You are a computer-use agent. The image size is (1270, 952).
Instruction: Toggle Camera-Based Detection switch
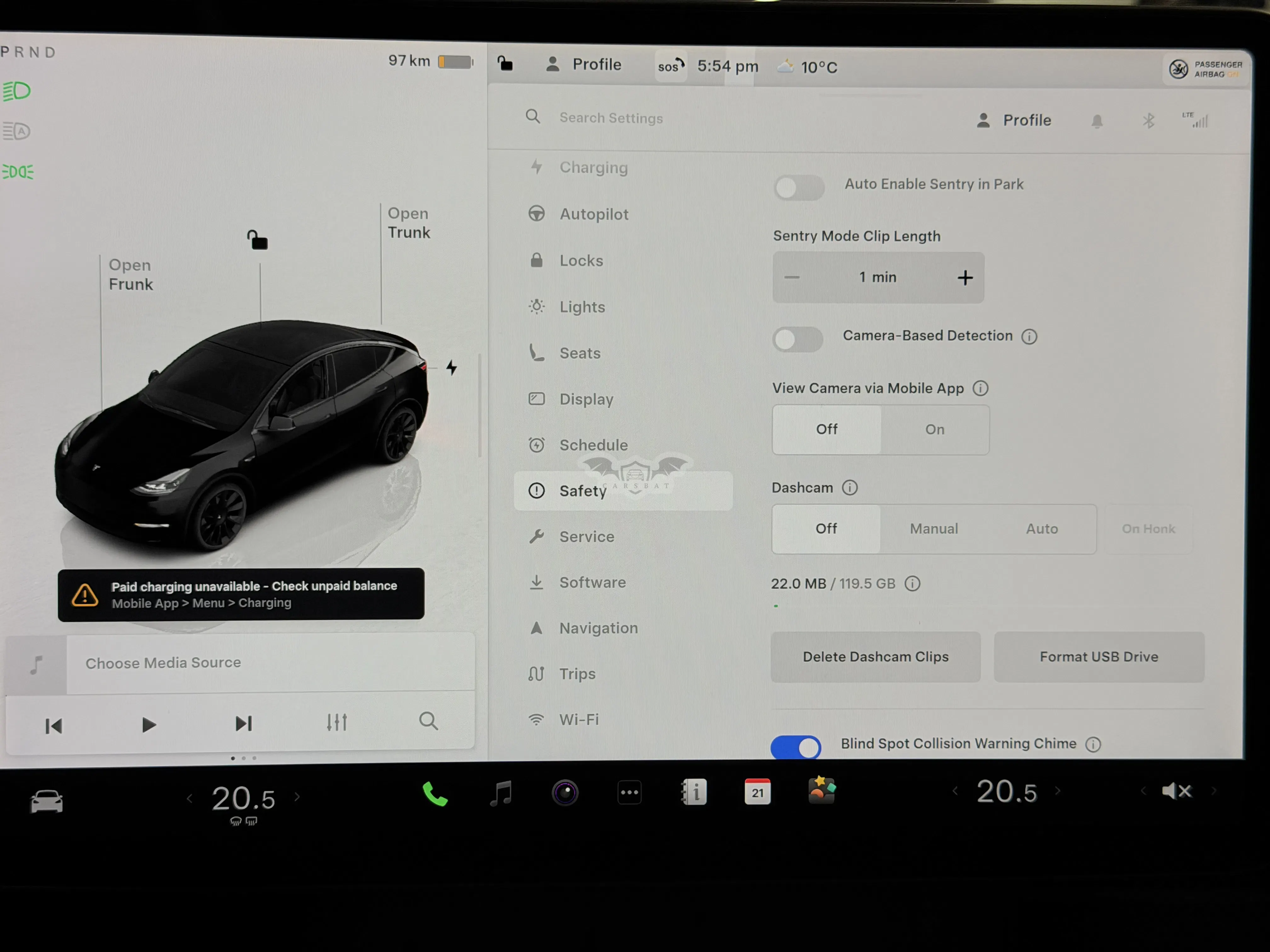798,339
